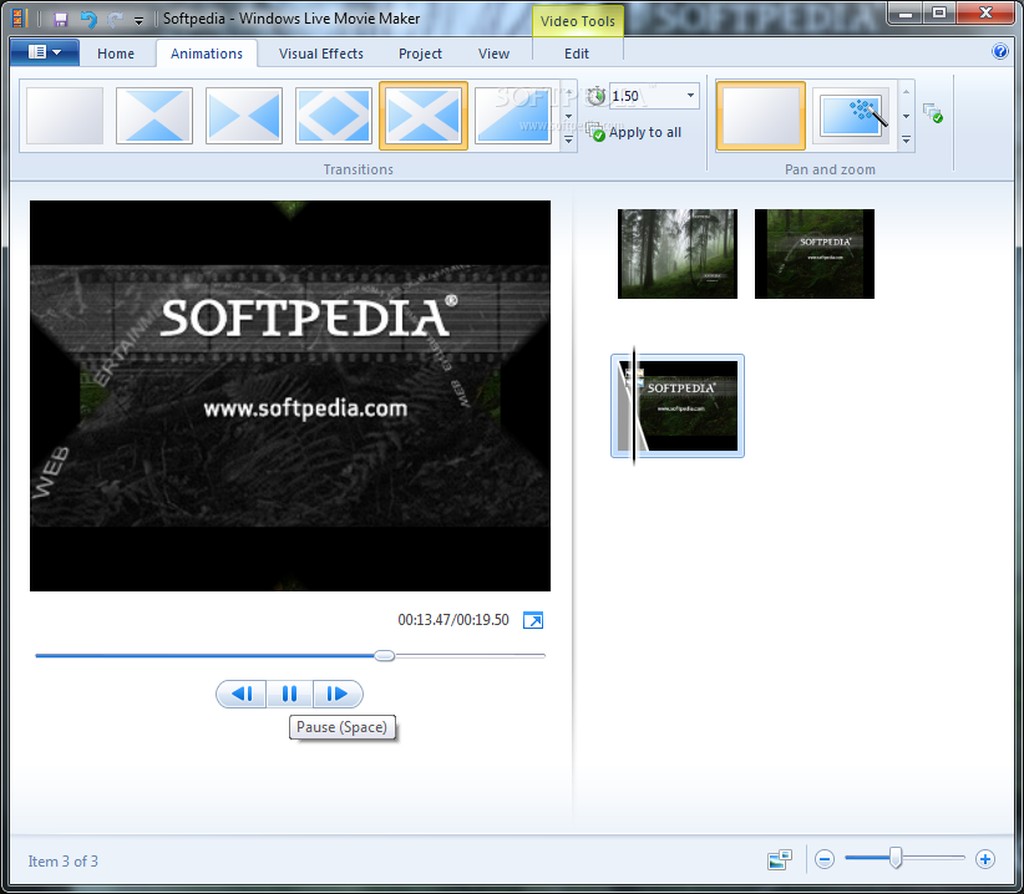Open the Customize Quick Access Toolbar arrow
Screen dimensions: 1024x894
138,20
